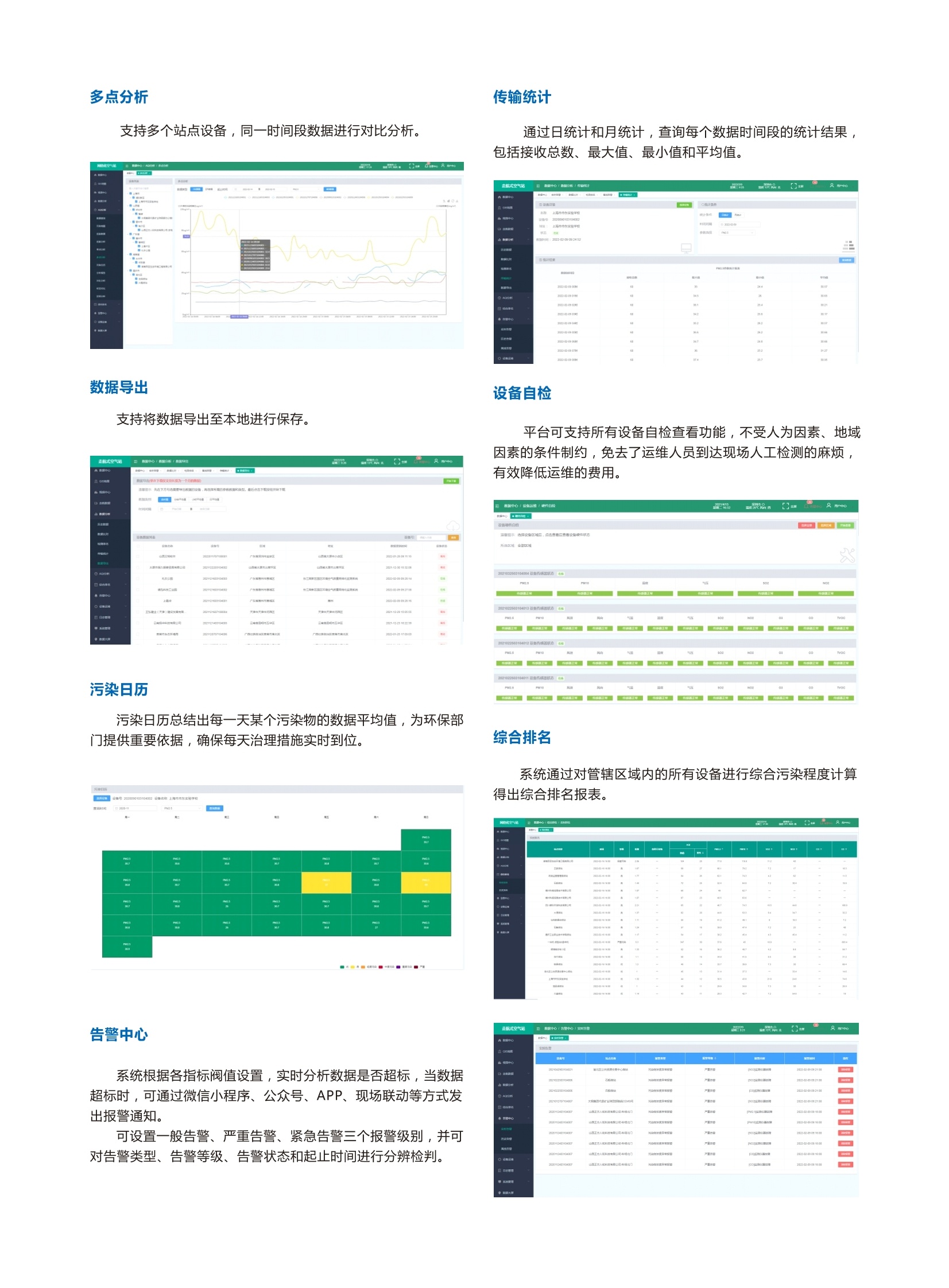Tick select-all checkbox in 数据导出 table header
Screen dimensions: 949x1288
[138, 546]
